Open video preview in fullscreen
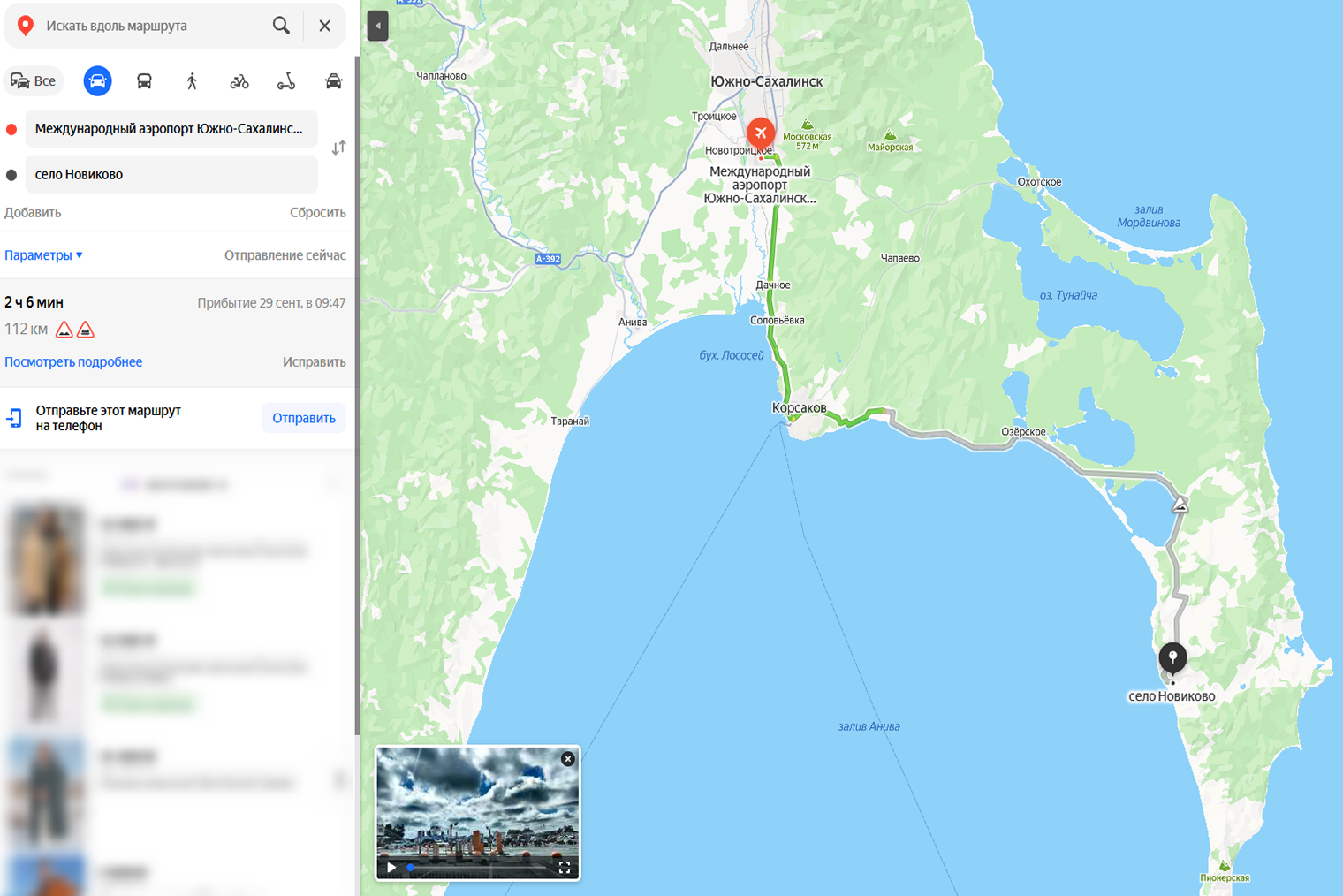1343x896 pixels. coord(565,867)
